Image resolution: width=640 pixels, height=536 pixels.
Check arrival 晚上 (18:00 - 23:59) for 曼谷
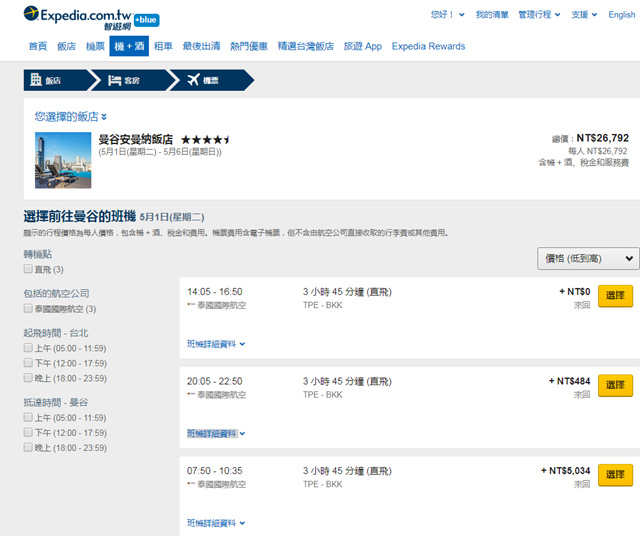click(x=28, y=447)
